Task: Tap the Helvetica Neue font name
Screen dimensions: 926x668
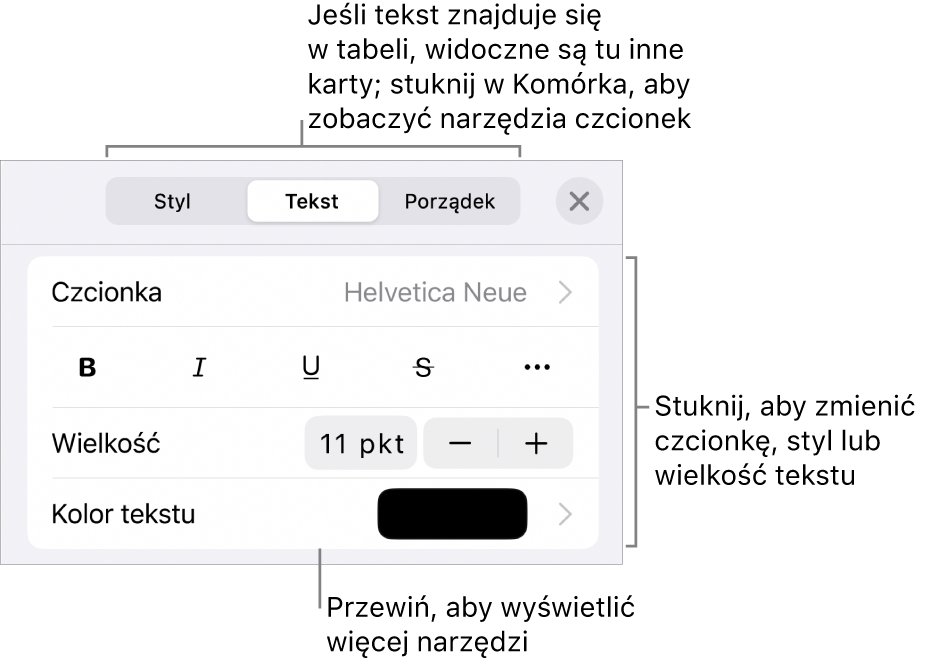Action: click(x=435, y=292)
